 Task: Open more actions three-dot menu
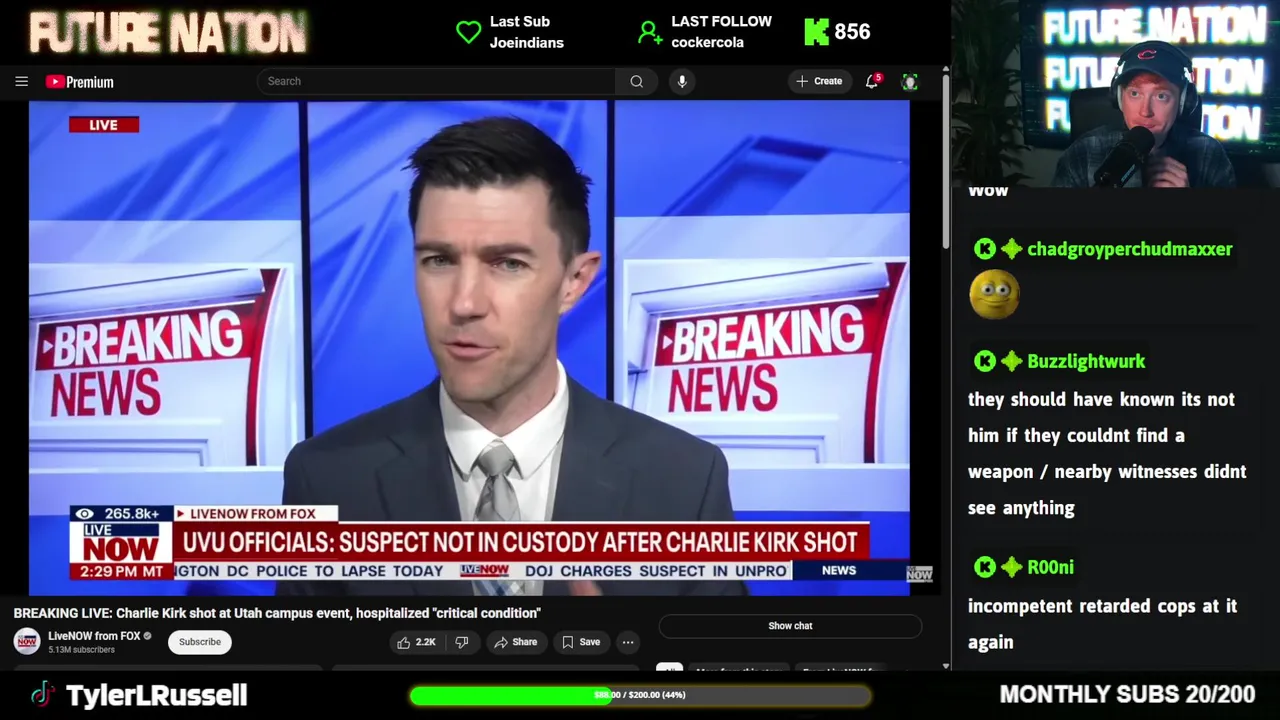coord(628,642)
